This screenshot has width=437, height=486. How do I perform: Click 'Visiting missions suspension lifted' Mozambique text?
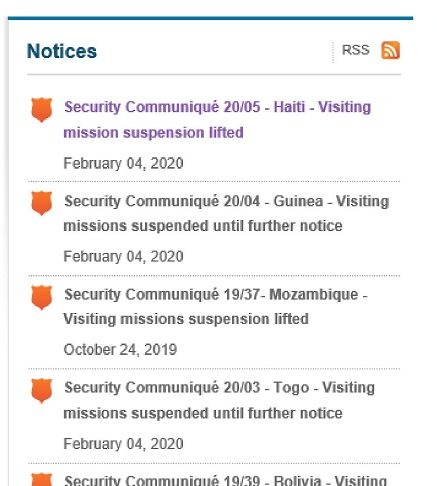click(x=186, y=319)
